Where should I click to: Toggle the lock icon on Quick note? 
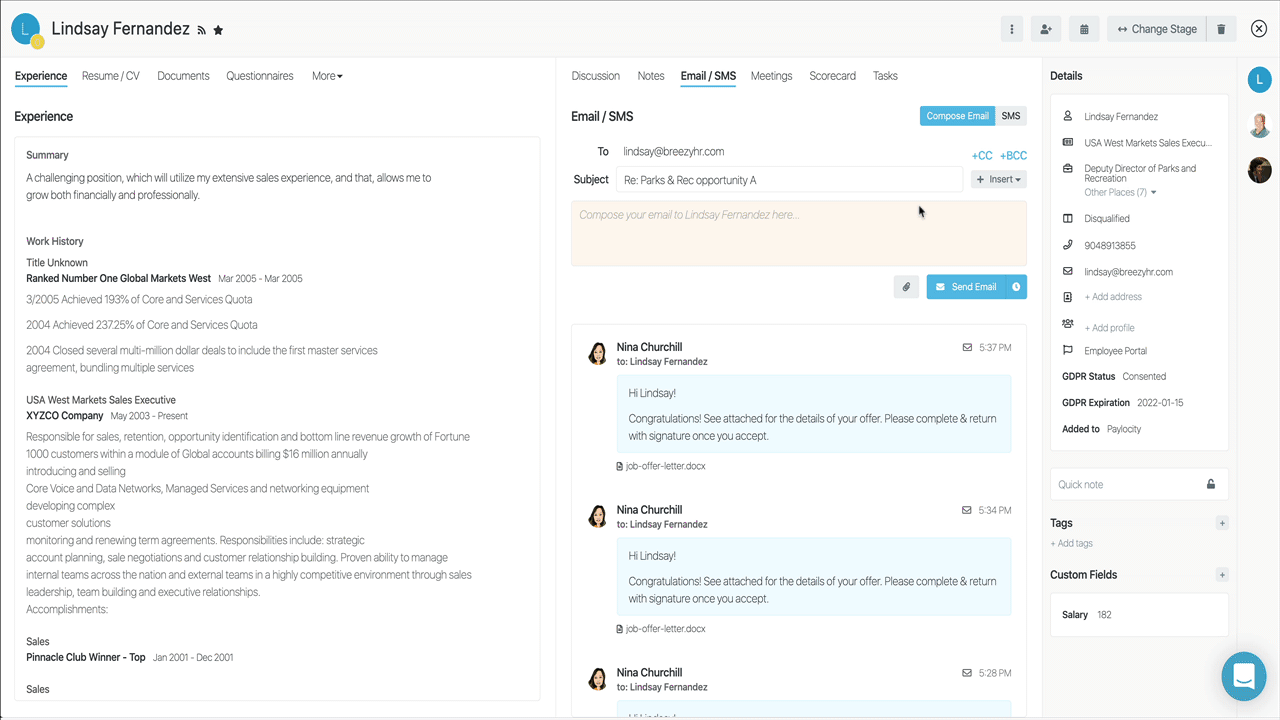(1211, 484)
